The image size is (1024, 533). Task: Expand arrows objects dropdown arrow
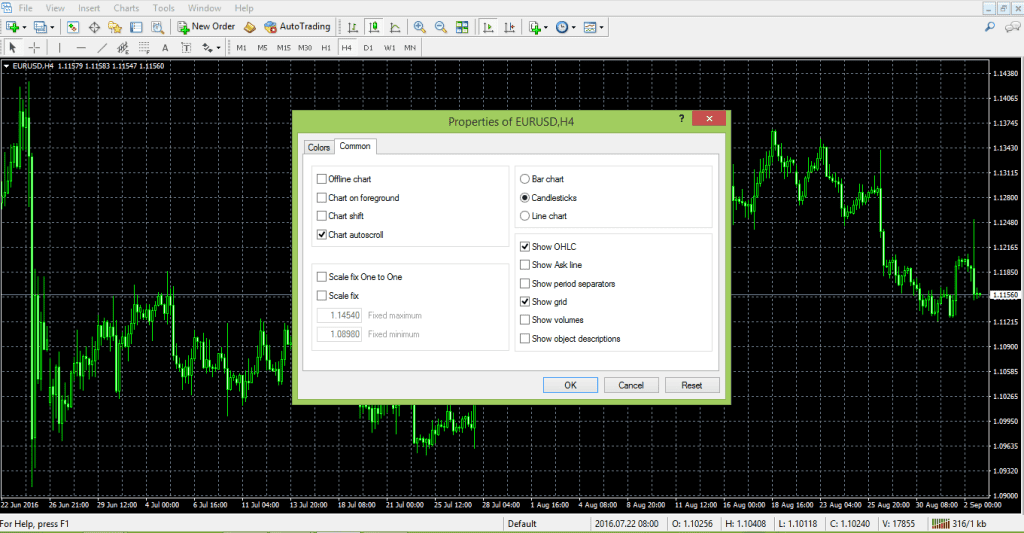click(x=218, y=48)
